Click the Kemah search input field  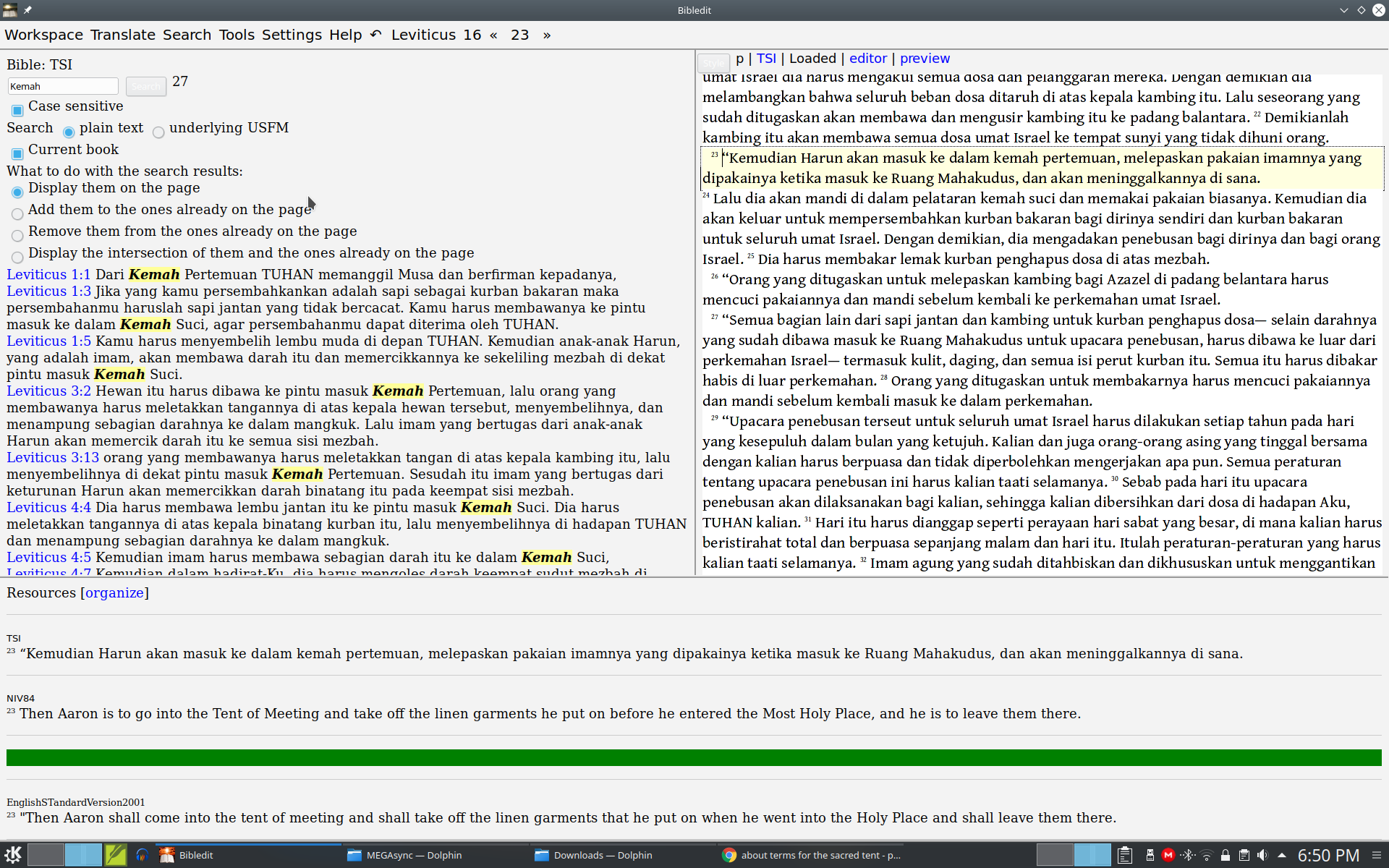point(63,86)
